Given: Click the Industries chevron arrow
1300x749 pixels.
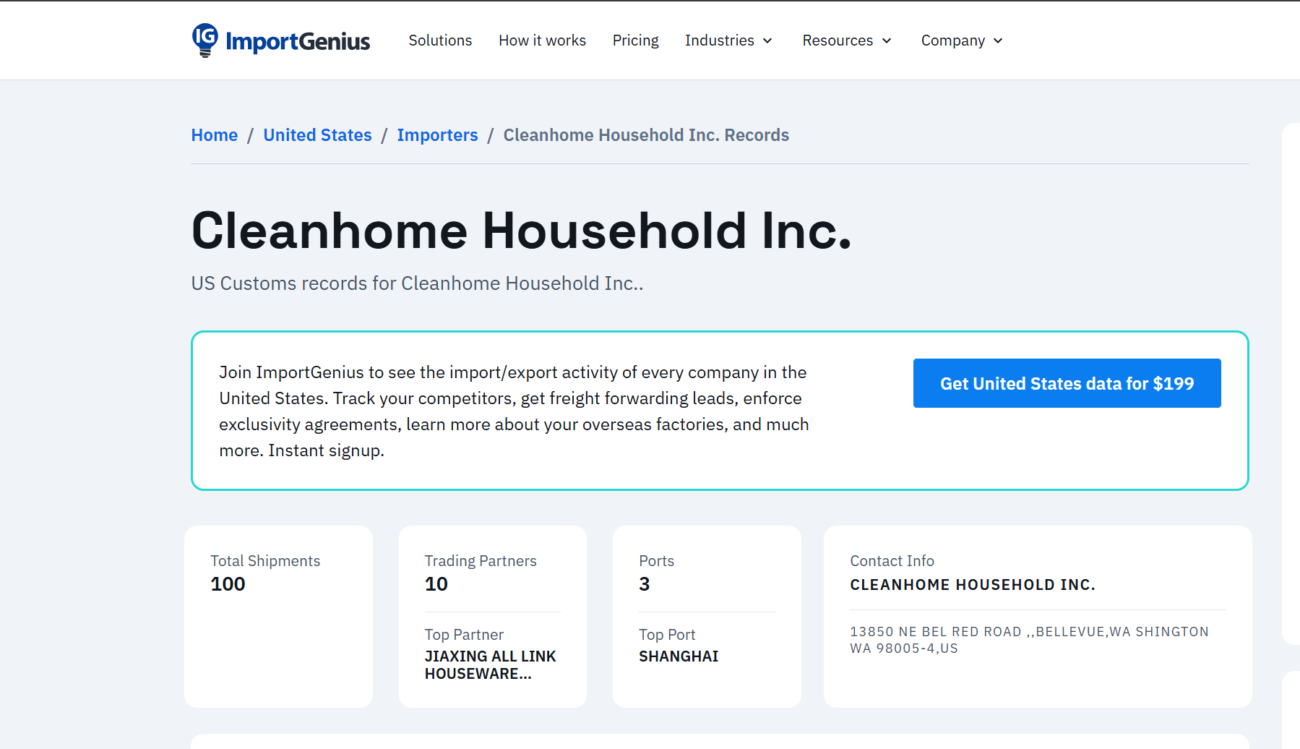Looking at the screenshot, I should click(768, 41).
